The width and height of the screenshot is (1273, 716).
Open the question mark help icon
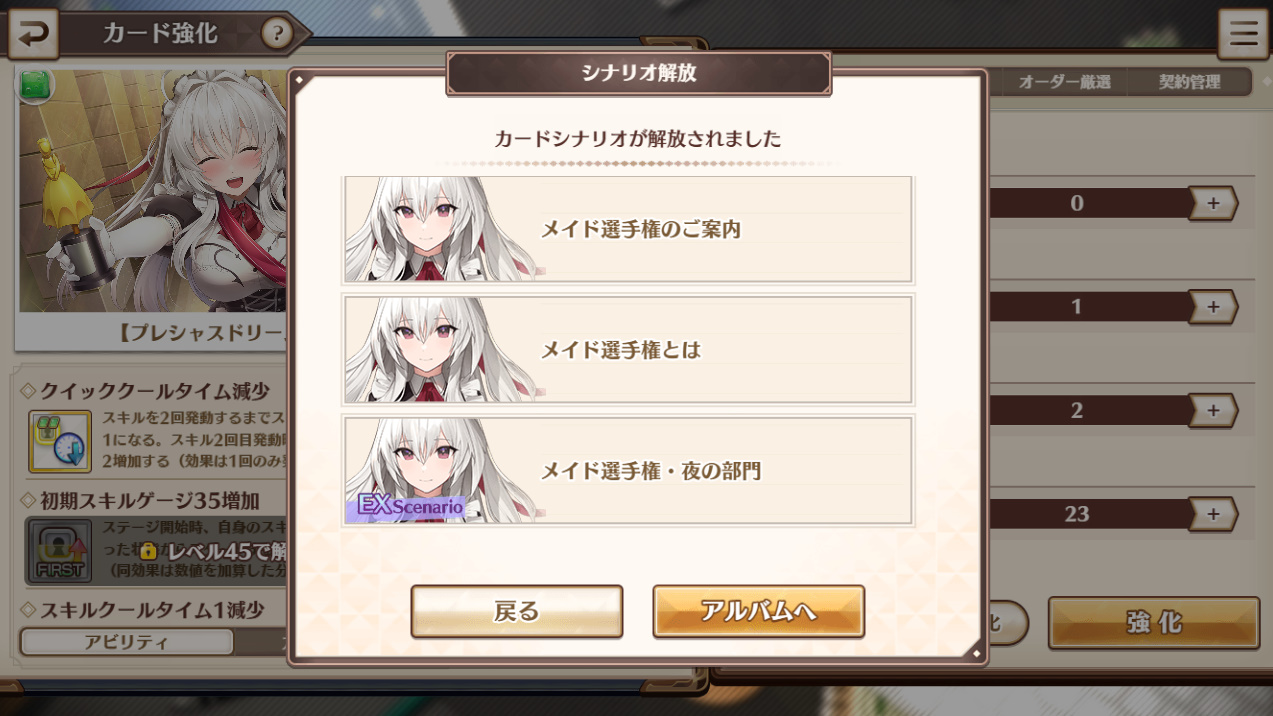277,34
